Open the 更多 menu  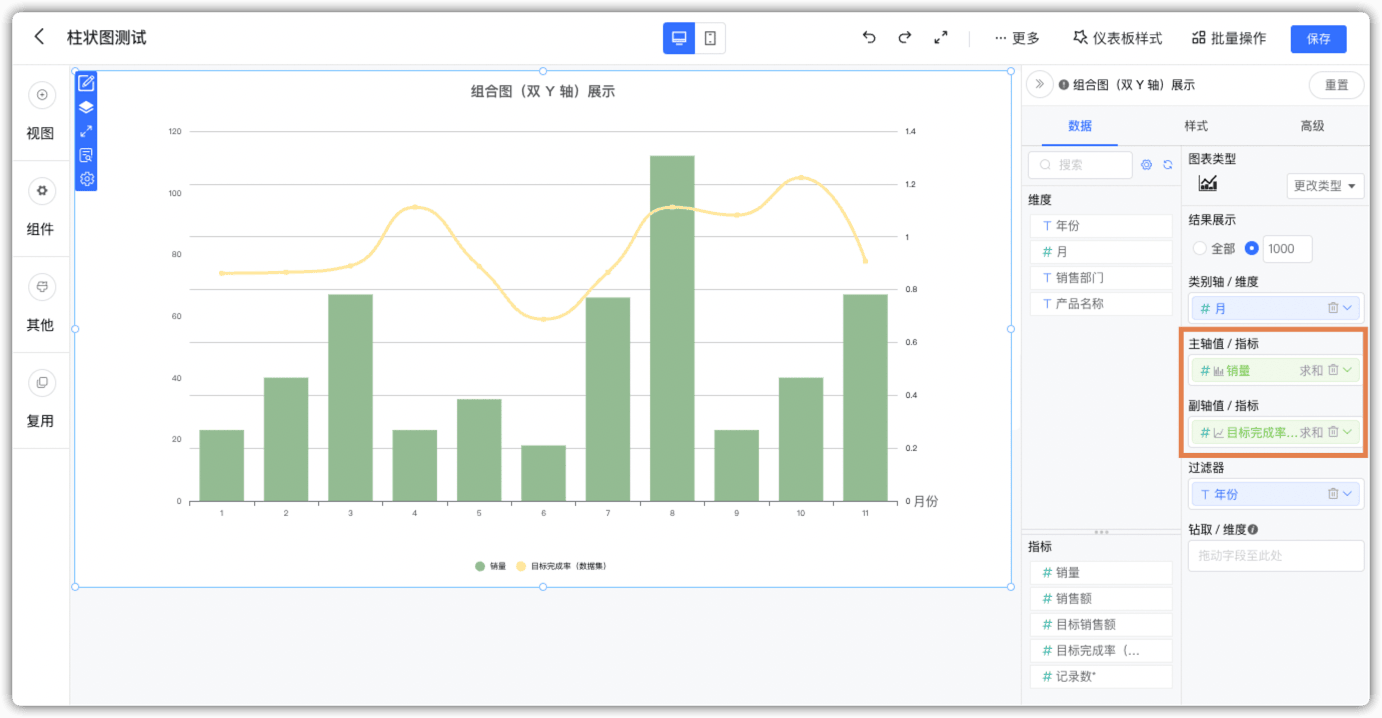click(x=1017, y=38)
